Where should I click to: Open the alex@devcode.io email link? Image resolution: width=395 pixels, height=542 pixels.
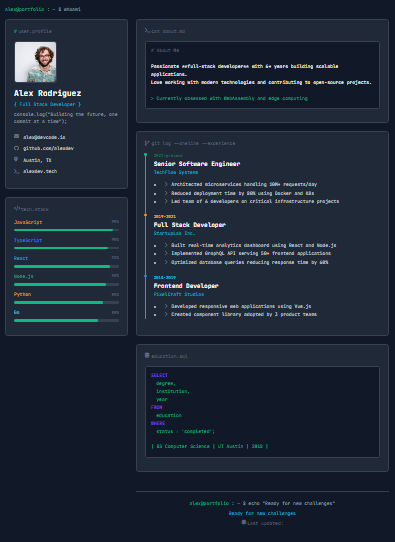click(x=44, y=137)
